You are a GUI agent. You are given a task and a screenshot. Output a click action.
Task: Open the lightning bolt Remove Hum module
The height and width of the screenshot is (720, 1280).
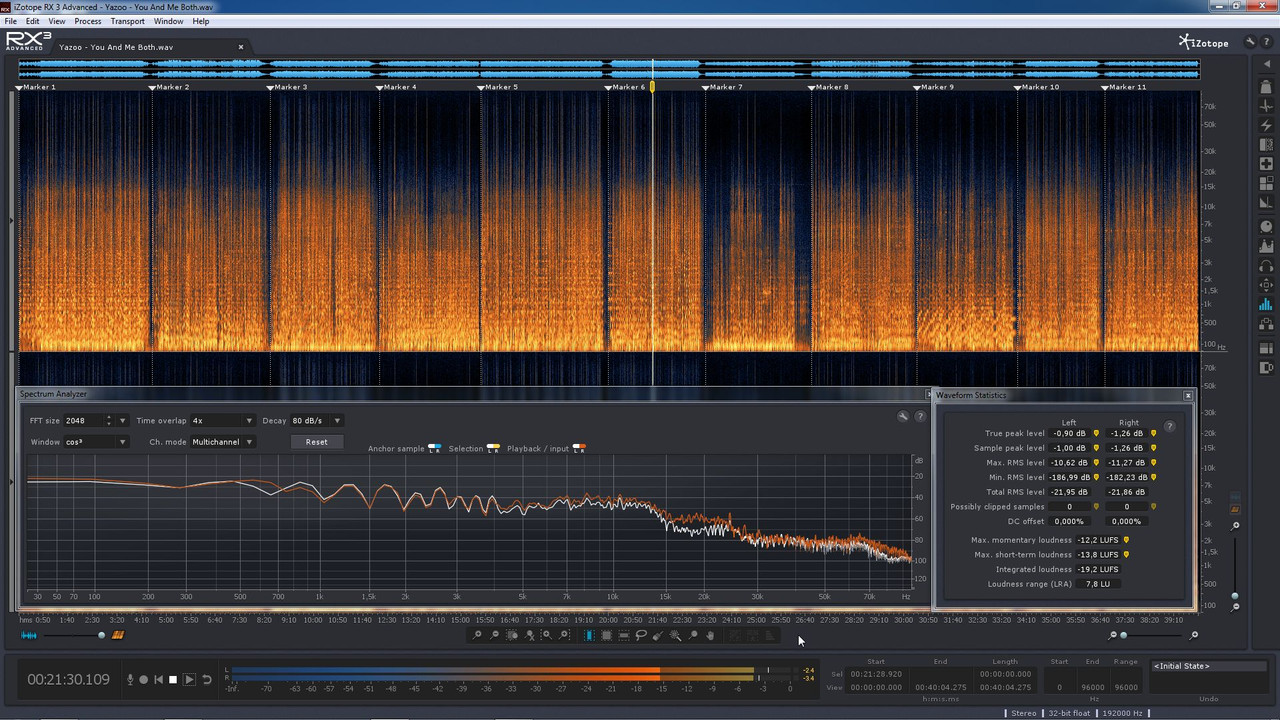tap(1266, 126)
